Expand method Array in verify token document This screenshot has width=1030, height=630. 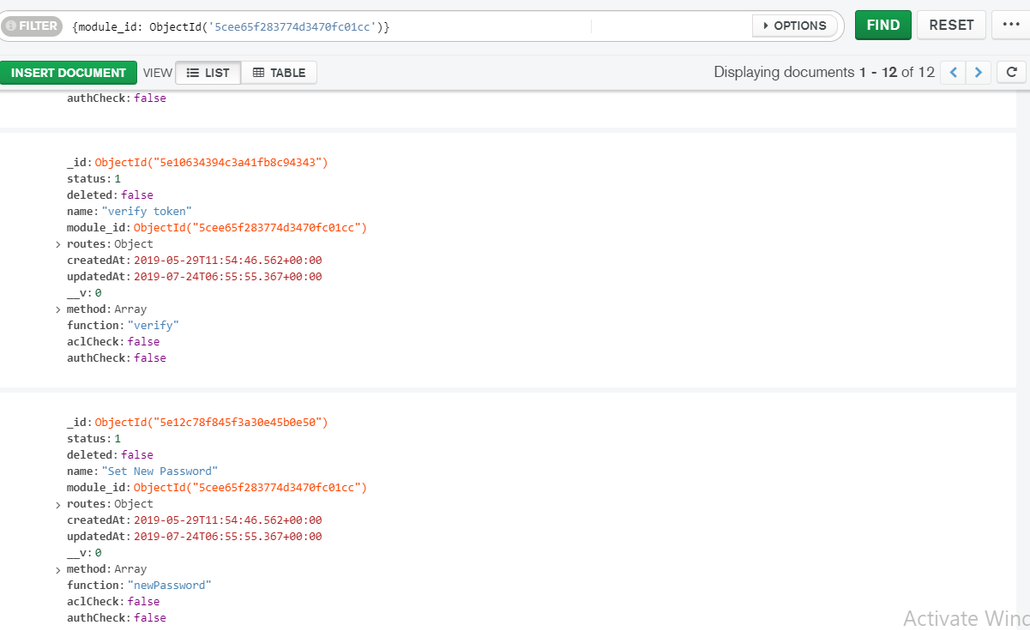[x=58, y=310]
